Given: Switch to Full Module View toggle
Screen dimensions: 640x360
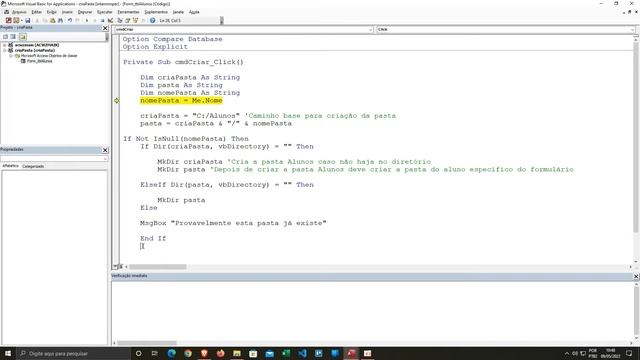Looking at the screenshot, I should click(x=120, y=267).
